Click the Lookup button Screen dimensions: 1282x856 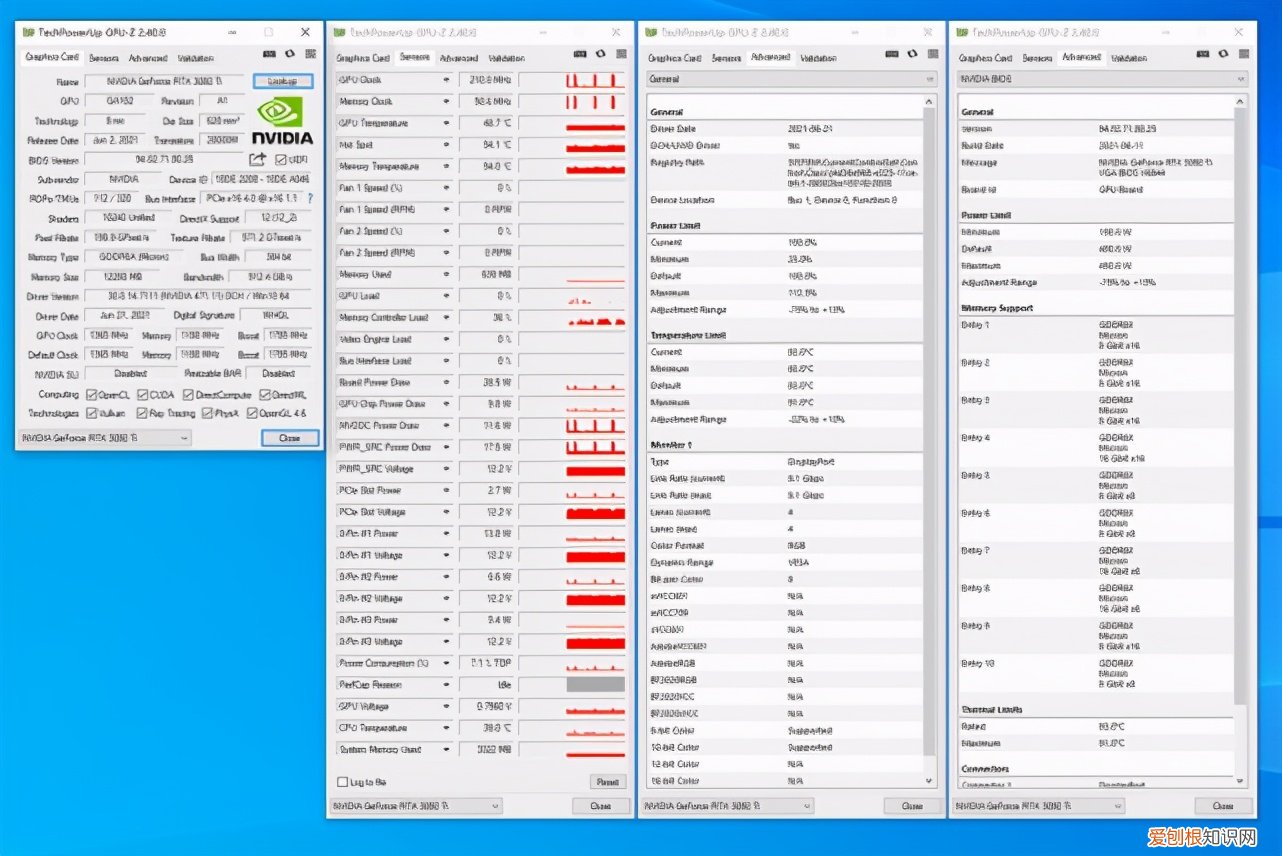coord(282,80)
